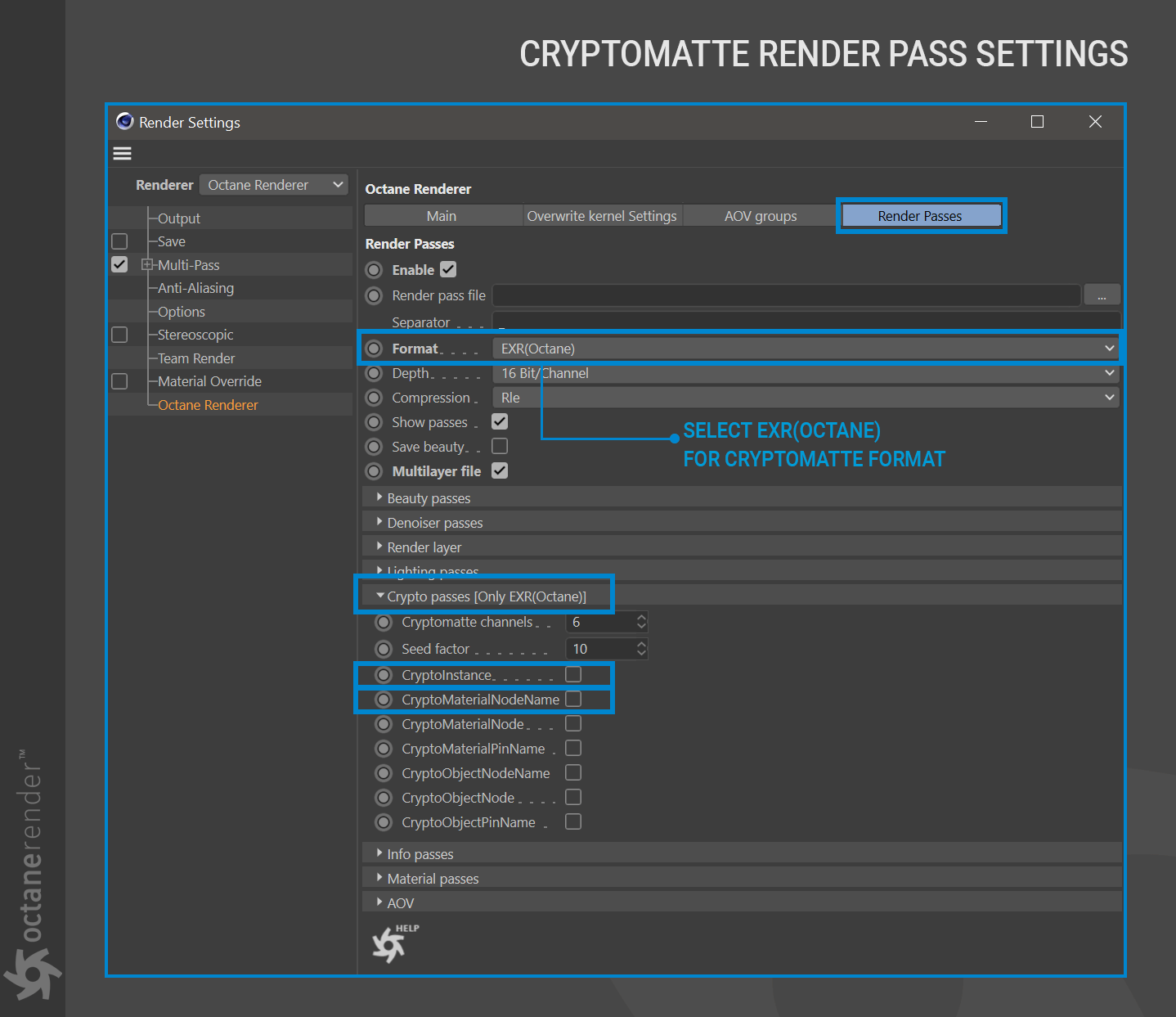Click animation dot next to CryptoInstance
The height and width of the screenshot is (1017, 1176).
point(384,675)
